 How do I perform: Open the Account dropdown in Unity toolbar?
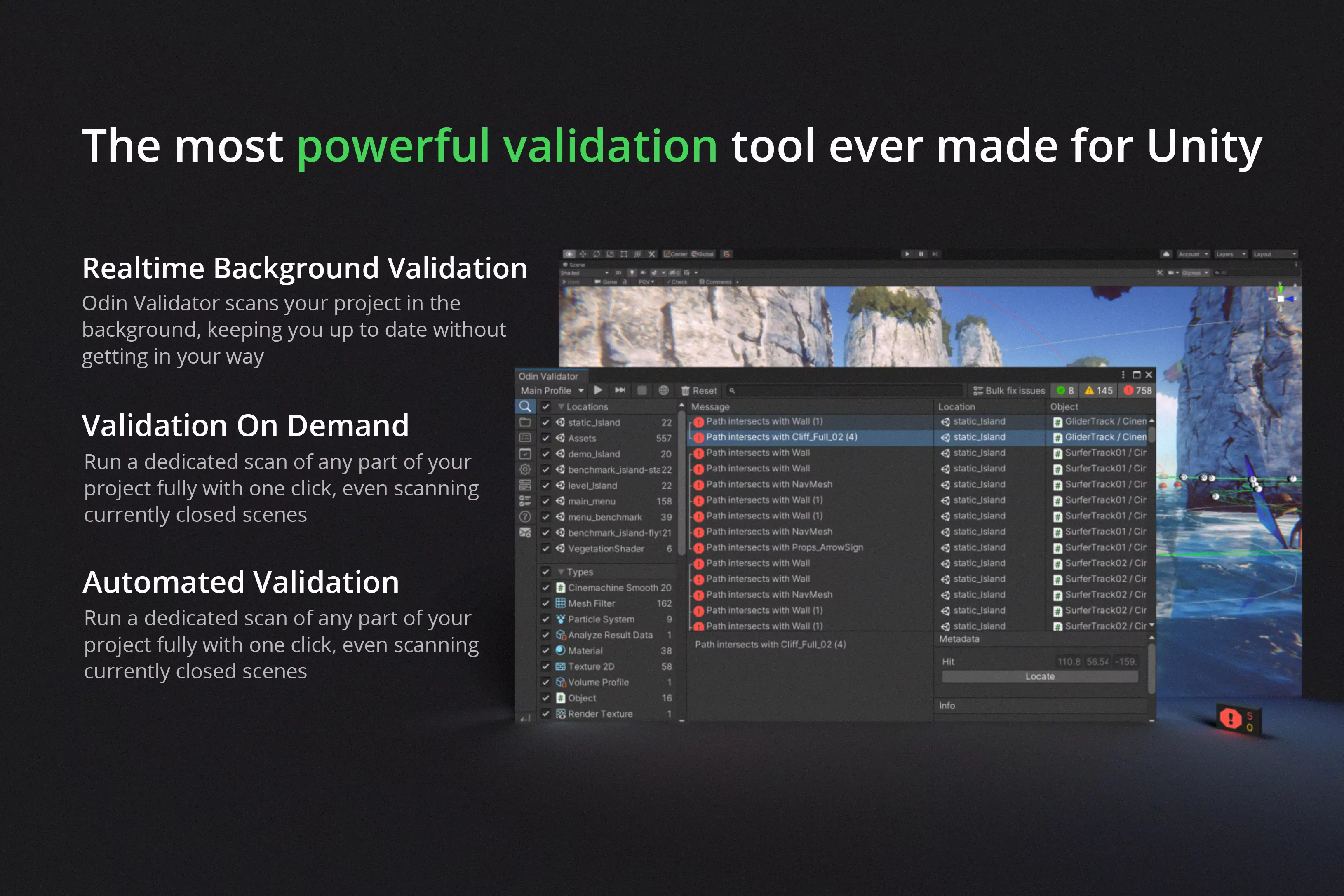click(x=1193, y=254)
